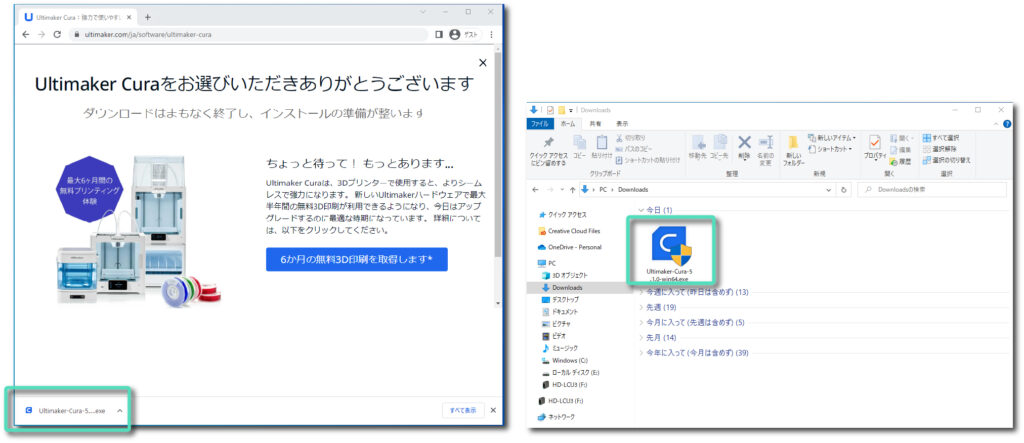Open Chrome's three-dot menu
1024x443 pixels.
pyautogui.click(x=491, y=35)
